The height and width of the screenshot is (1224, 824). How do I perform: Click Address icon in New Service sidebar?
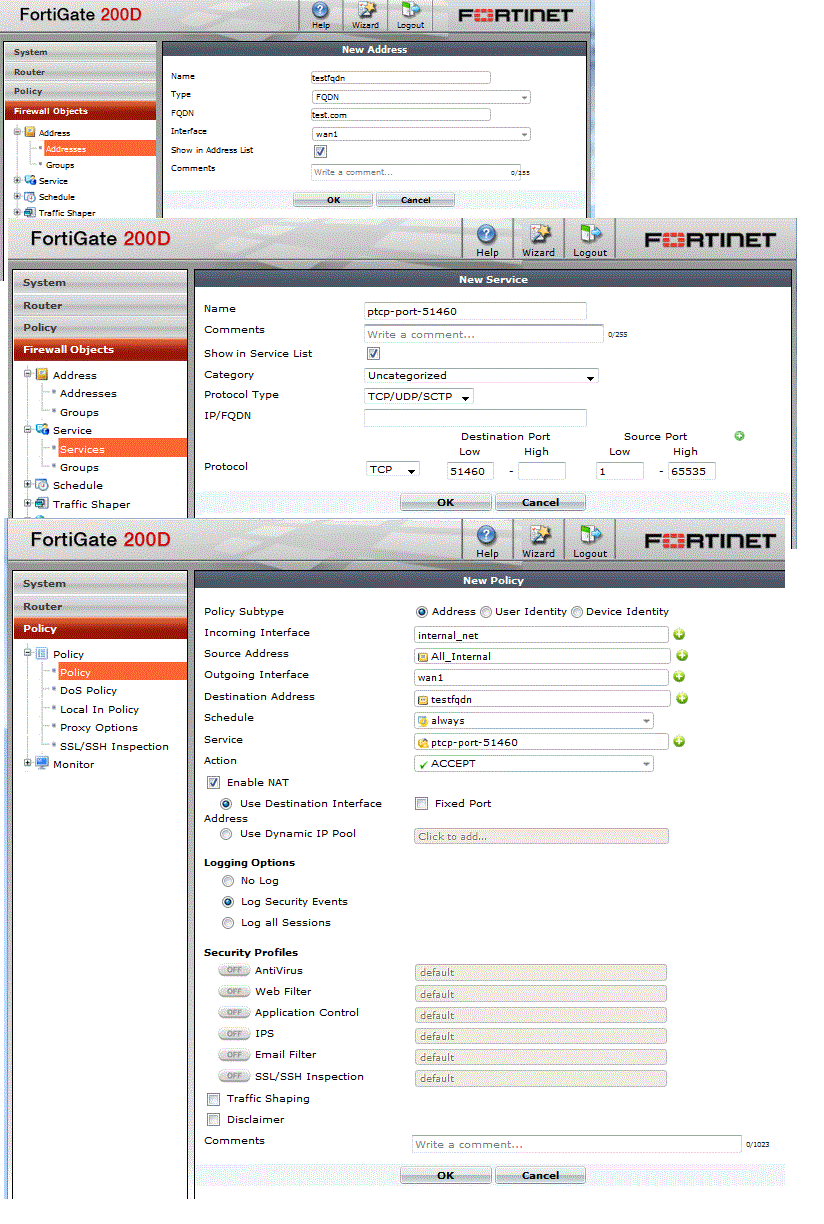point(42,375)
